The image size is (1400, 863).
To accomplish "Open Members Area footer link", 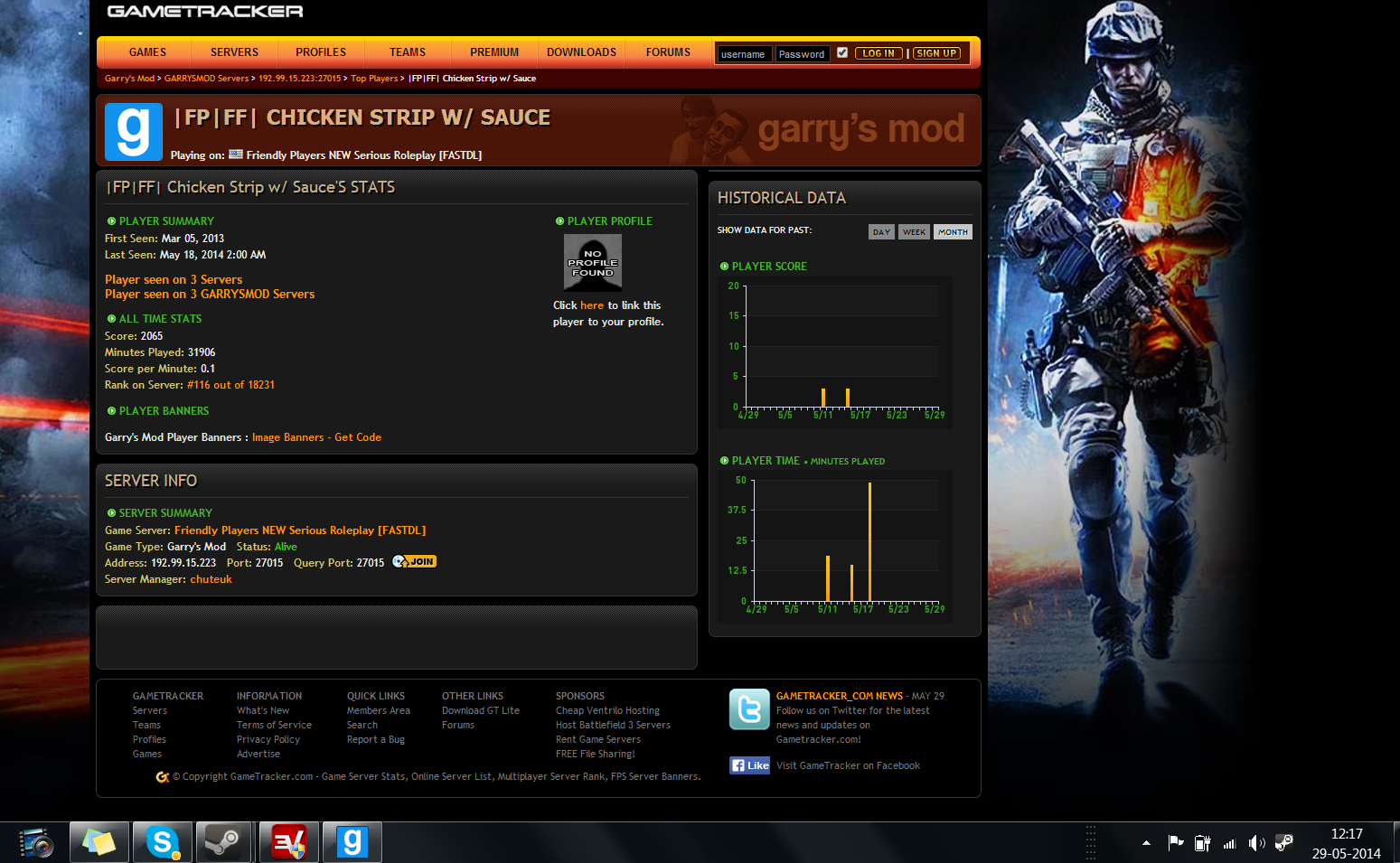I will (x=379, y=711).
